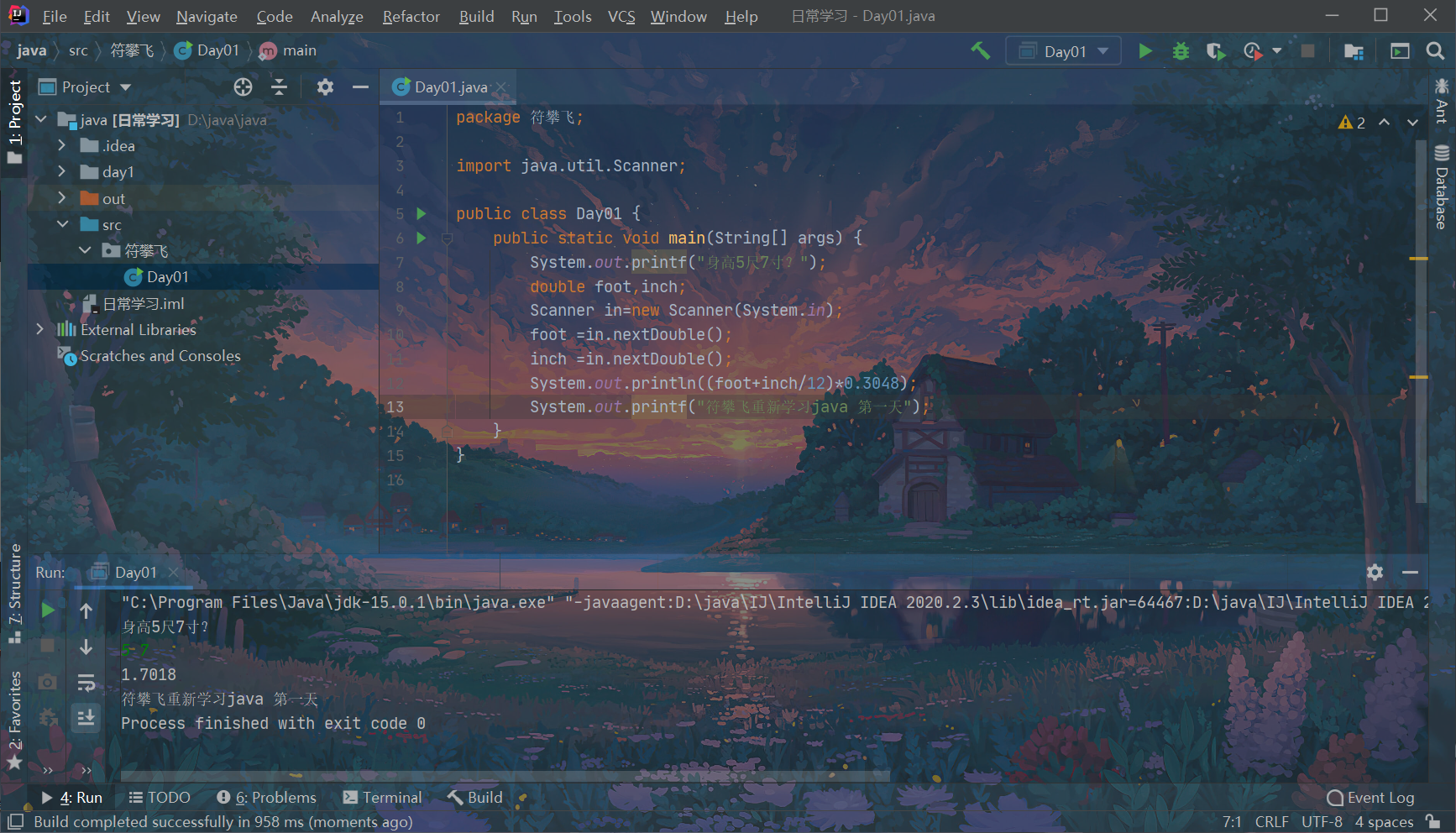Expand the out folder
Screen dimensions: 1456x833
[x=61, y=197]
